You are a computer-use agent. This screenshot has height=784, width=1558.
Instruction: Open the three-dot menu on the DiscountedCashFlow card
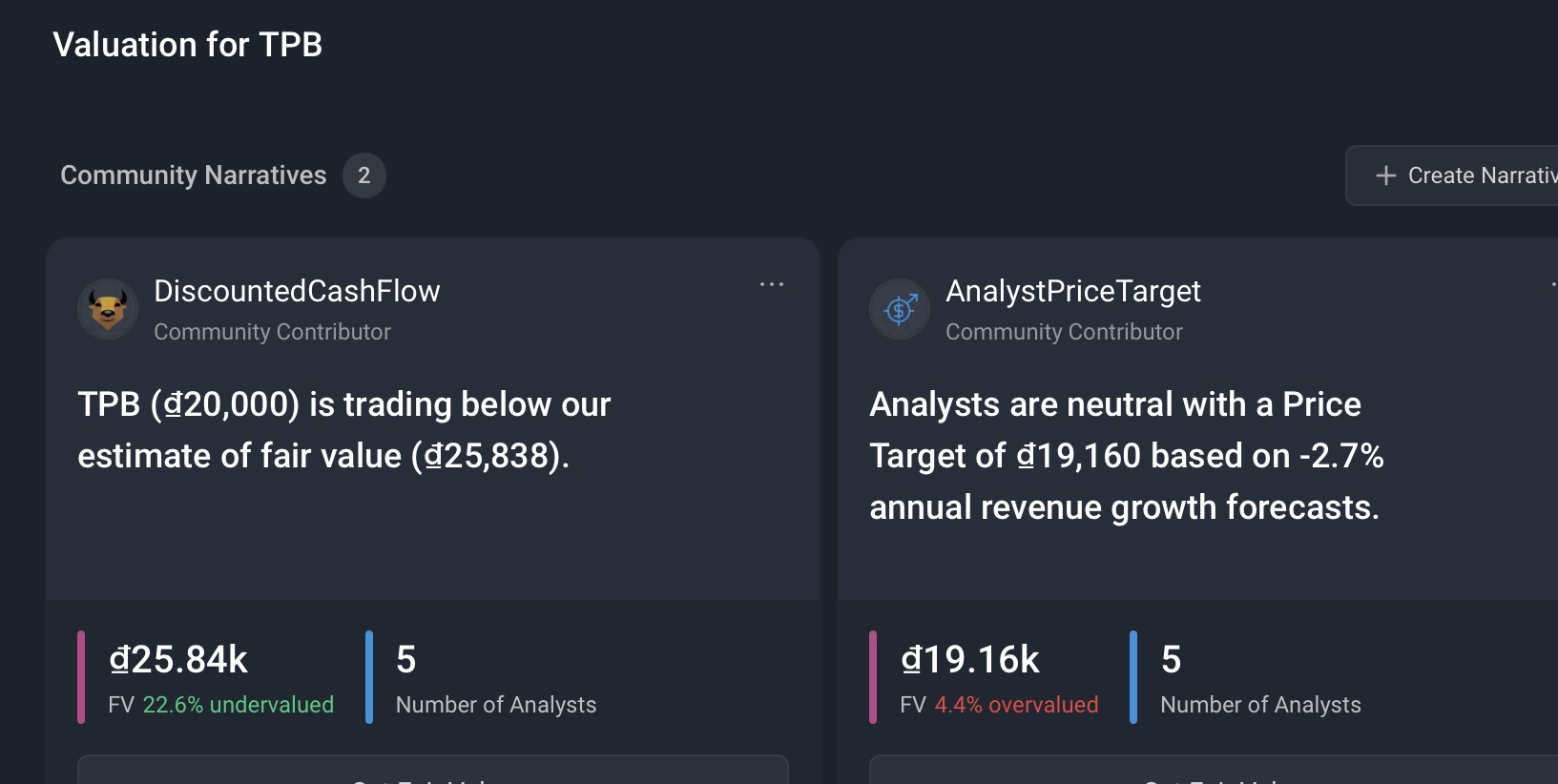pyautogui.click(x=771, y=284)
